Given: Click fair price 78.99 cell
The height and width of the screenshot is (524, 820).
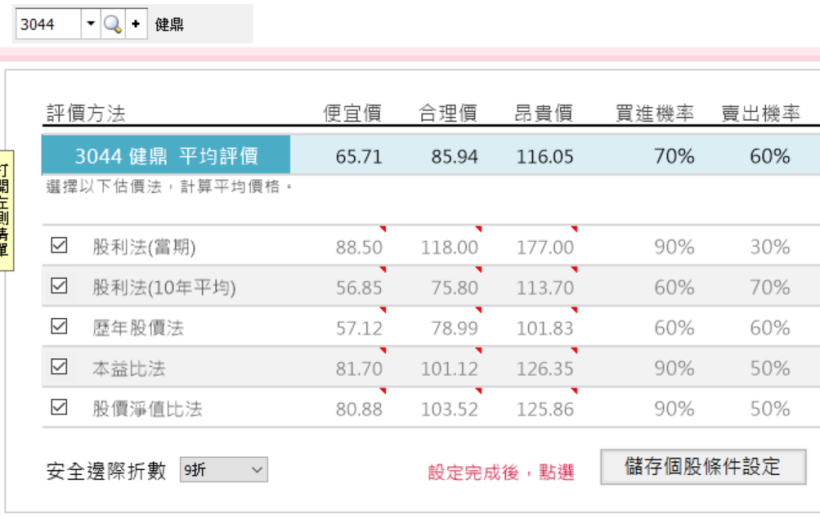Looking at the screenshot, I should point(454,328).
